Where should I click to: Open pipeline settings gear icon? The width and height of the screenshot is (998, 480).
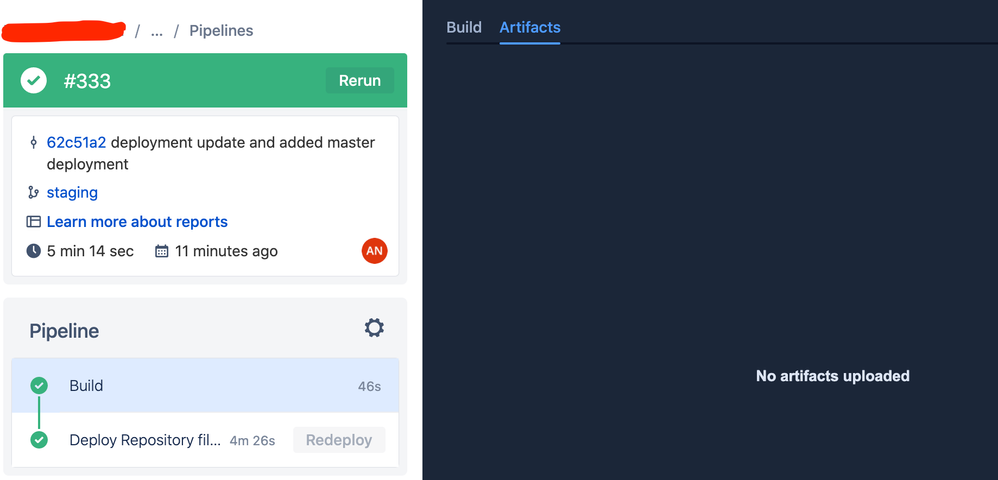[x=374, y=328]
